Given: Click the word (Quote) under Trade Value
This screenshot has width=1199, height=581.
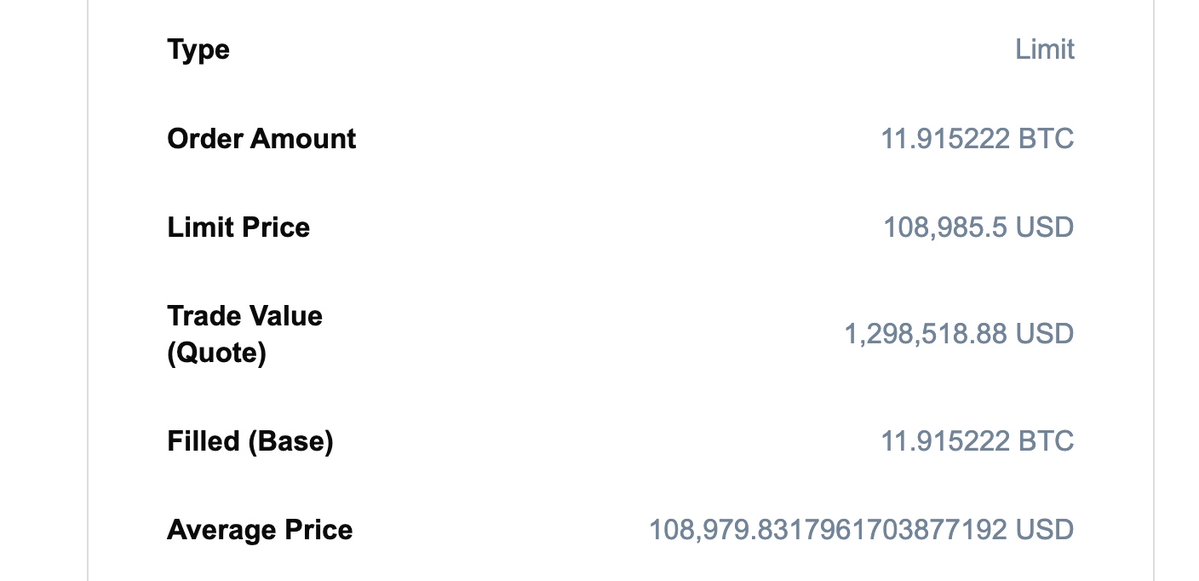Looking at the screenshot, I should pyautogui.click(x=216, y=353).
